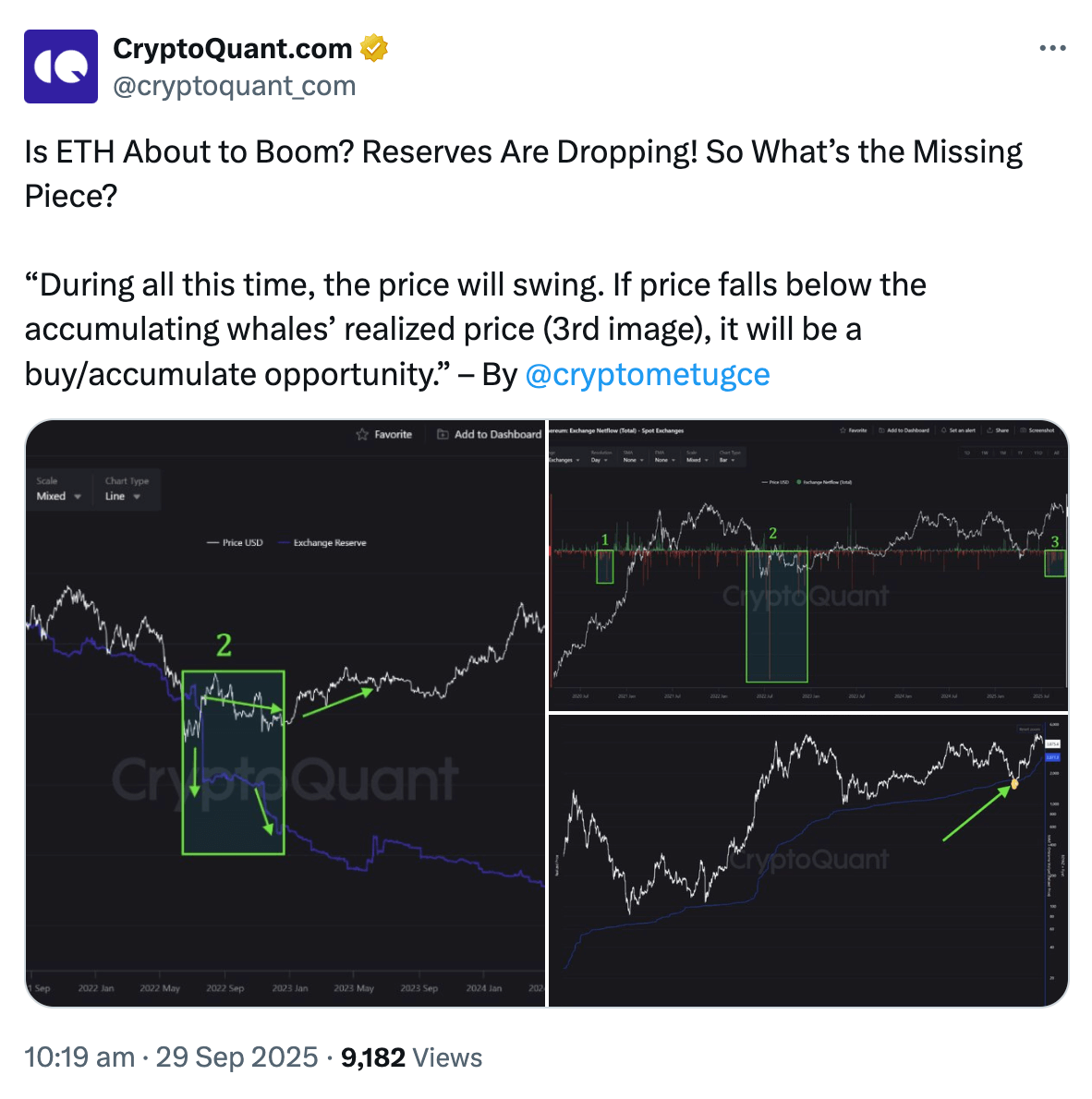Viewport: 1092px width, 1099px height.
Task: Open the @cryptometugce mention link
Action: [647, 374]
